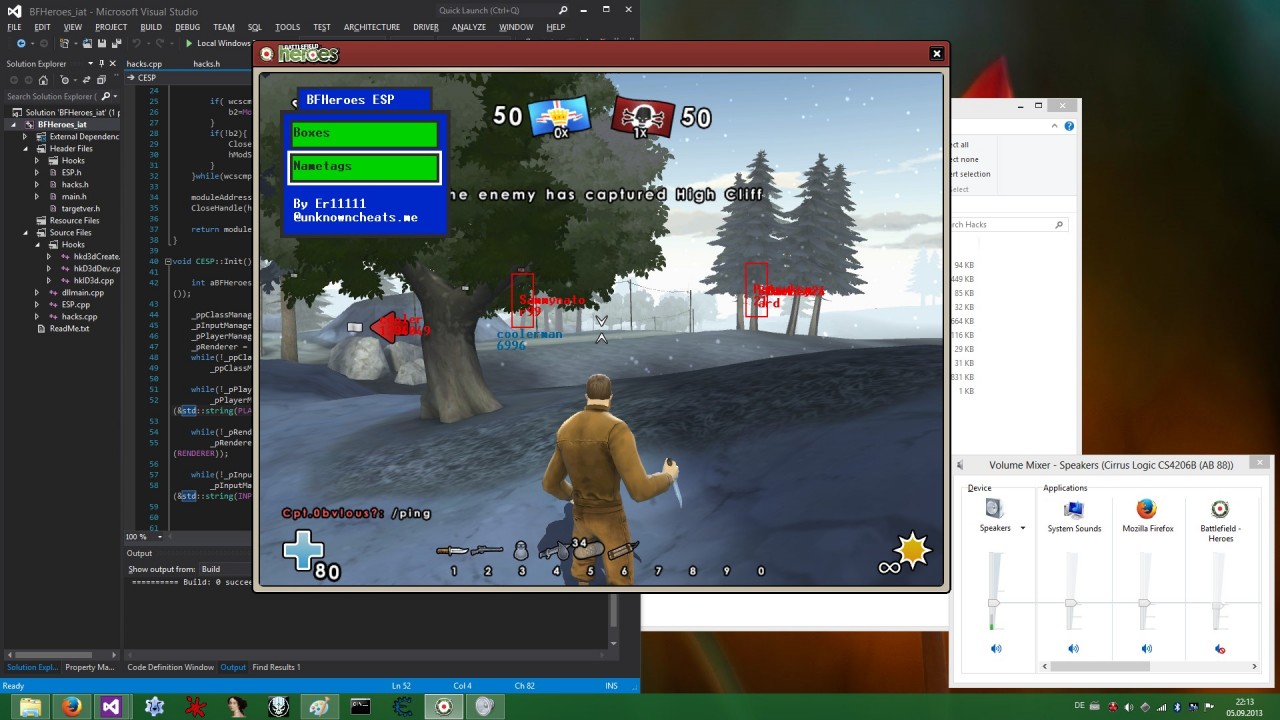The height and width of the screenshot is (720, 1280).
Task: Click Collapse All icon in Solution Explorer
Action: (101, 80)
